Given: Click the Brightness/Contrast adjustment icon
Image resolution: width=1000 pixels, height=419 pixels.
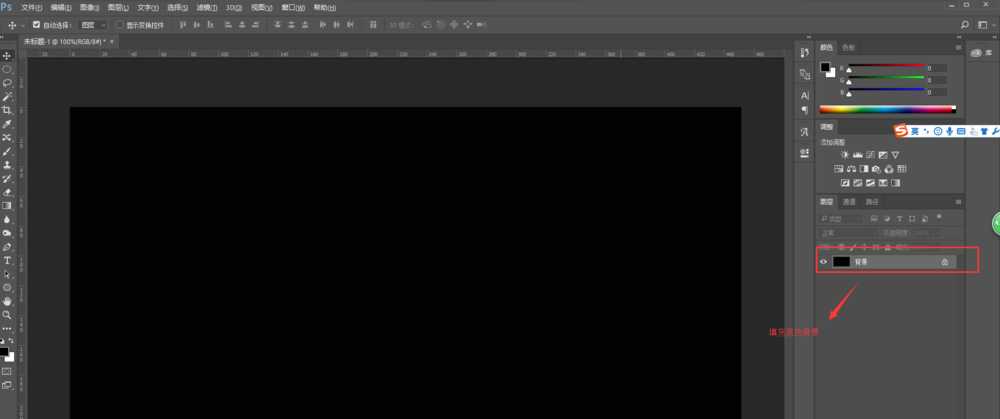Looking at the screenshot, I should click(x=845, y=155).
